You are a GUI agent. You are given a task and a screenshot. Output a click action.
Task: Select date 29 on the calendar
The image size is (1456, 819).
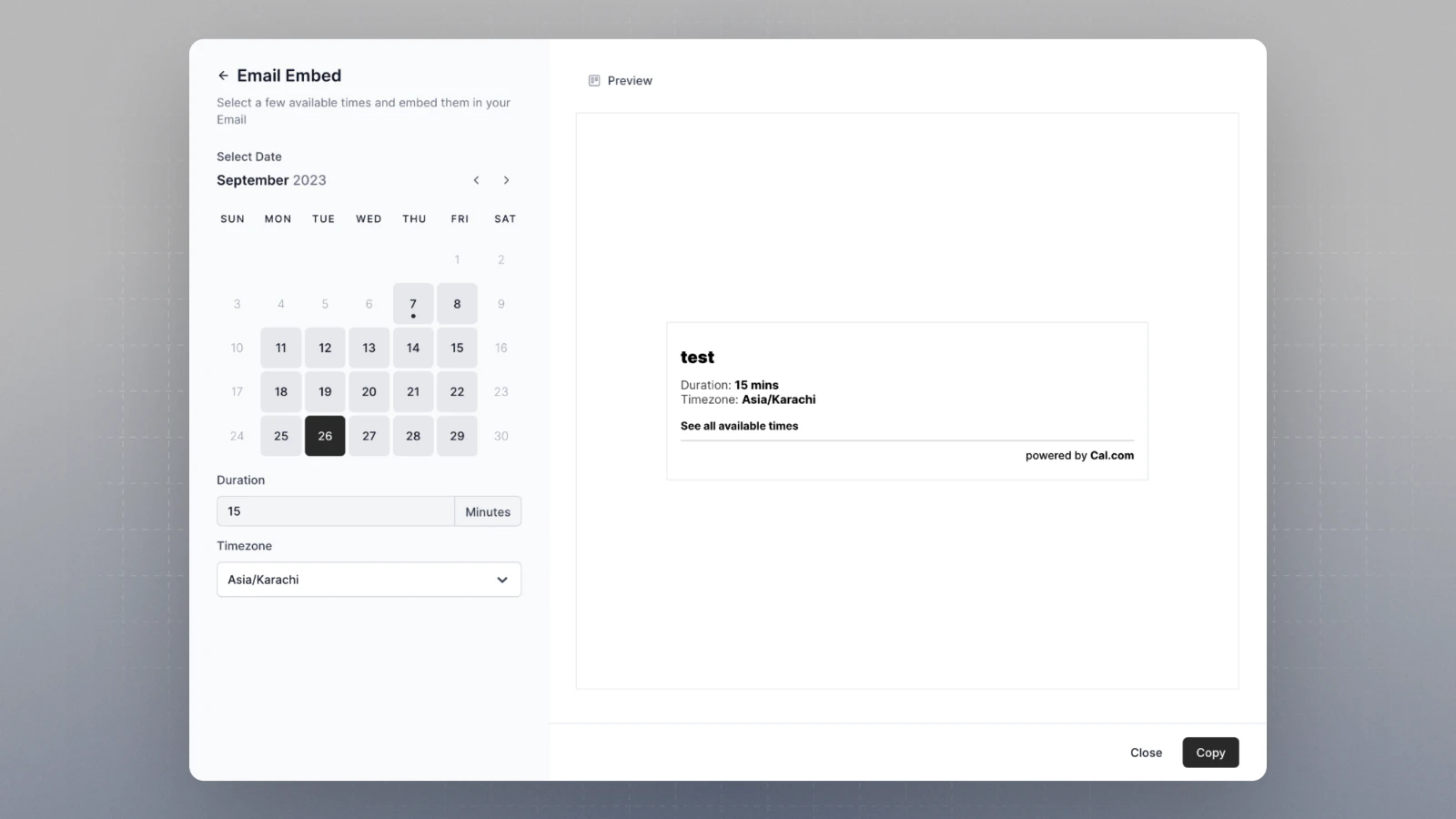pyautogui.click(x=457, y=436)
